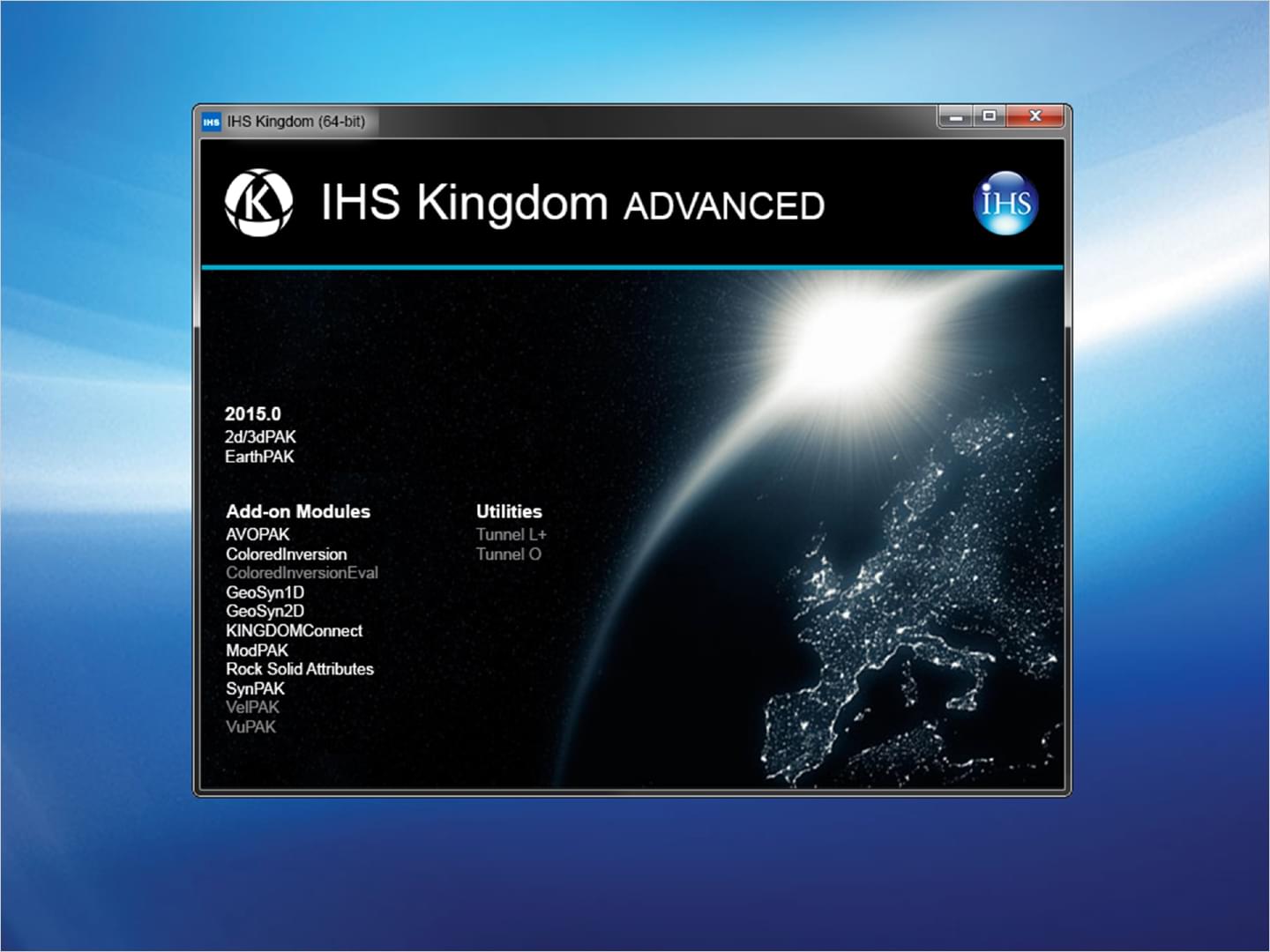Minimize the IHS Kingdom window
The height and width of the screenshot is (952, 1270).
955,115
